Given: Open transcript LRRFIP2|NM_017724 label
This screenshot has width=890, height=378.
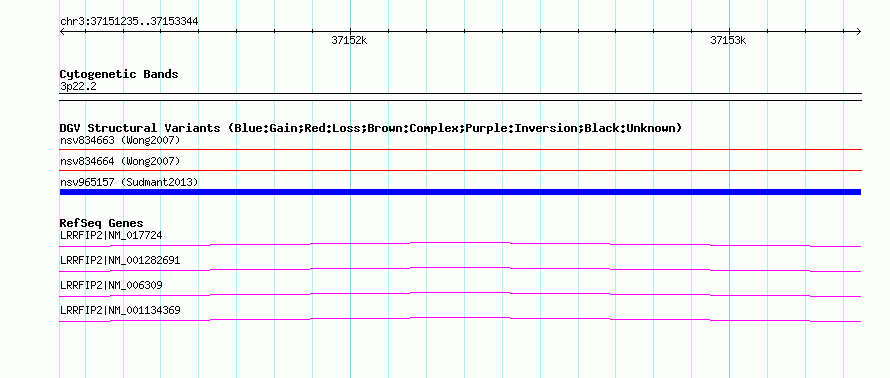Looking at the screenshot, I should [x=112, y=235].
